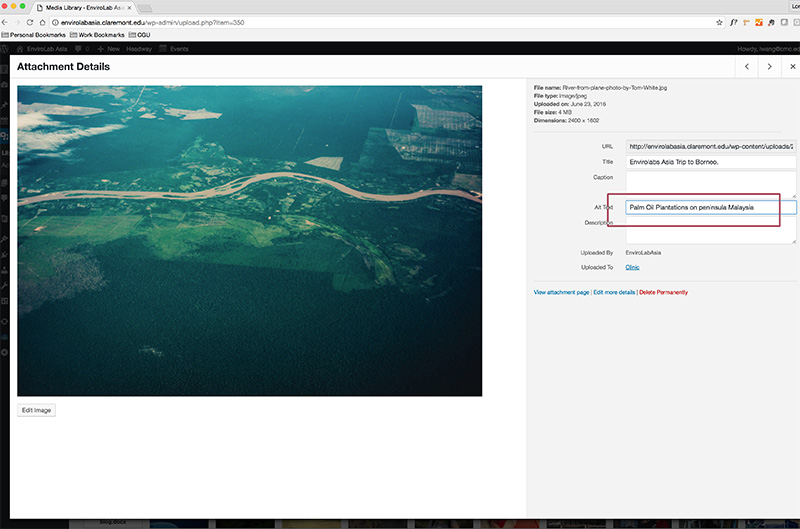Open the CGU bookmarks folder
The image size is (800, 529).
tap(139, 35)
